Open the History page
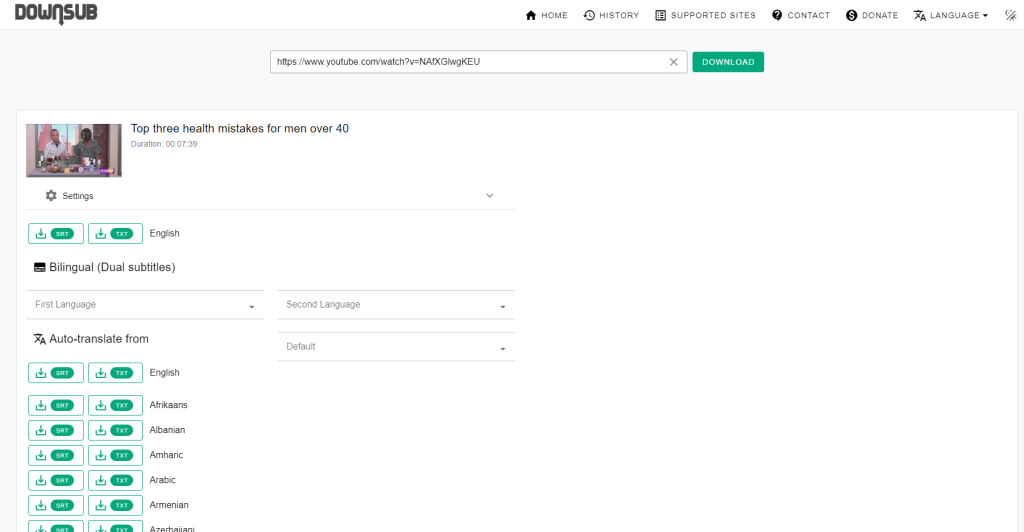This screenshot has width=1024, height=532. coord(611,15)
